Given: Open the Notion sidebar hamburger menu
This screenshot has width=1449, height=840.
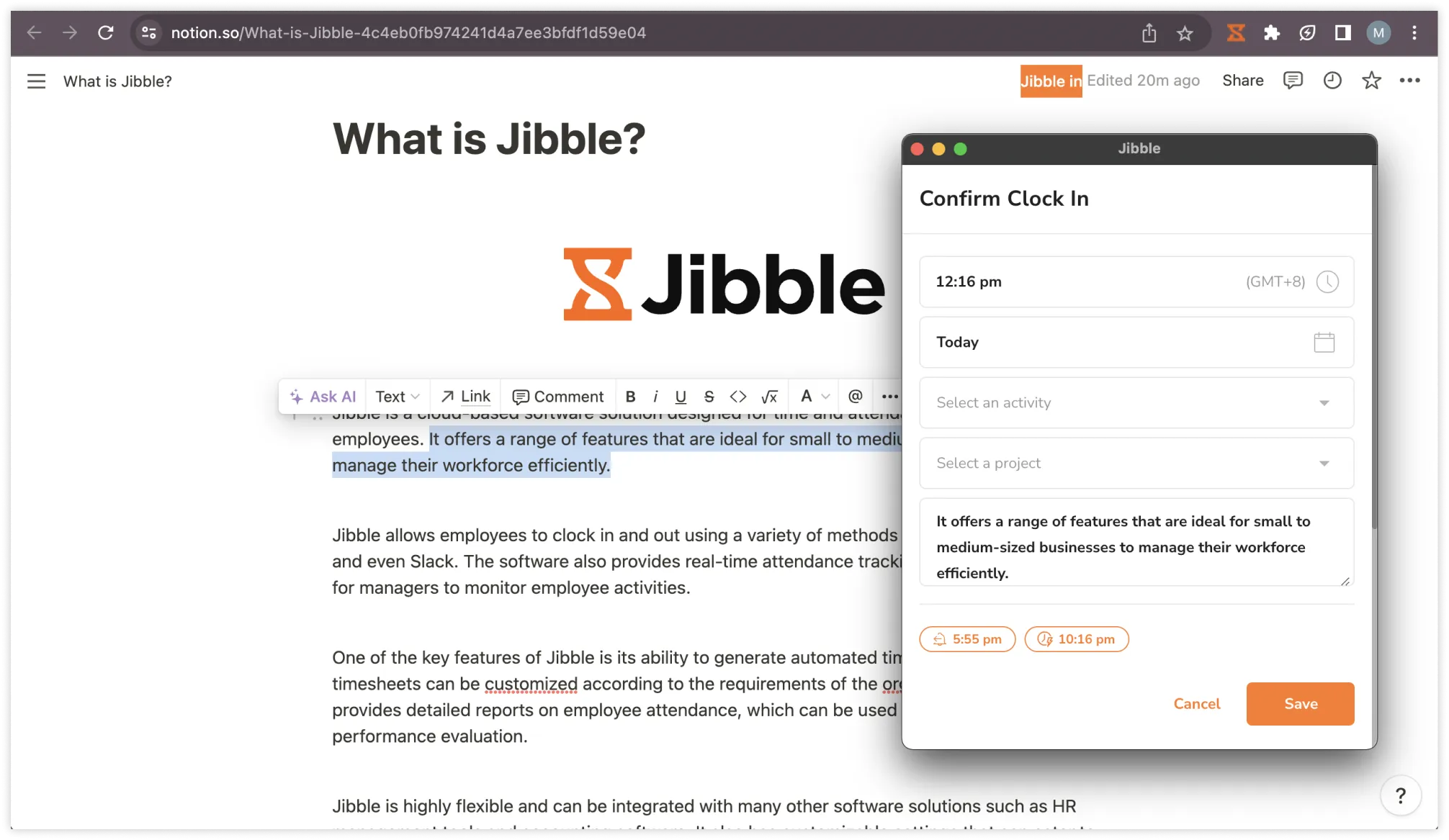Looking at the screenshot, I should 36,81.
